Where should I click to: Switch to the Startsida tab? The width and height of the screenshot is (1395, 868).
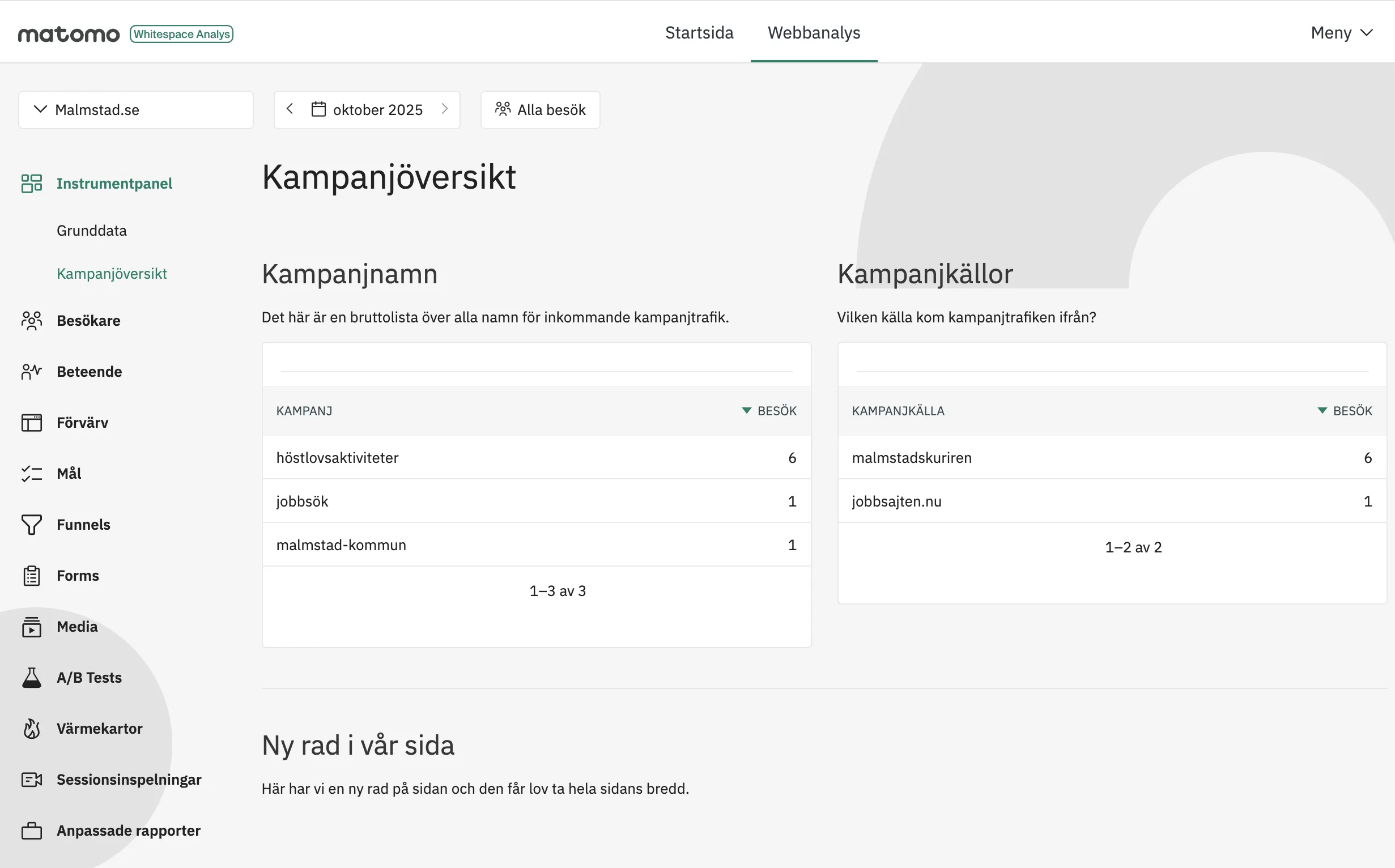[699, 33]
